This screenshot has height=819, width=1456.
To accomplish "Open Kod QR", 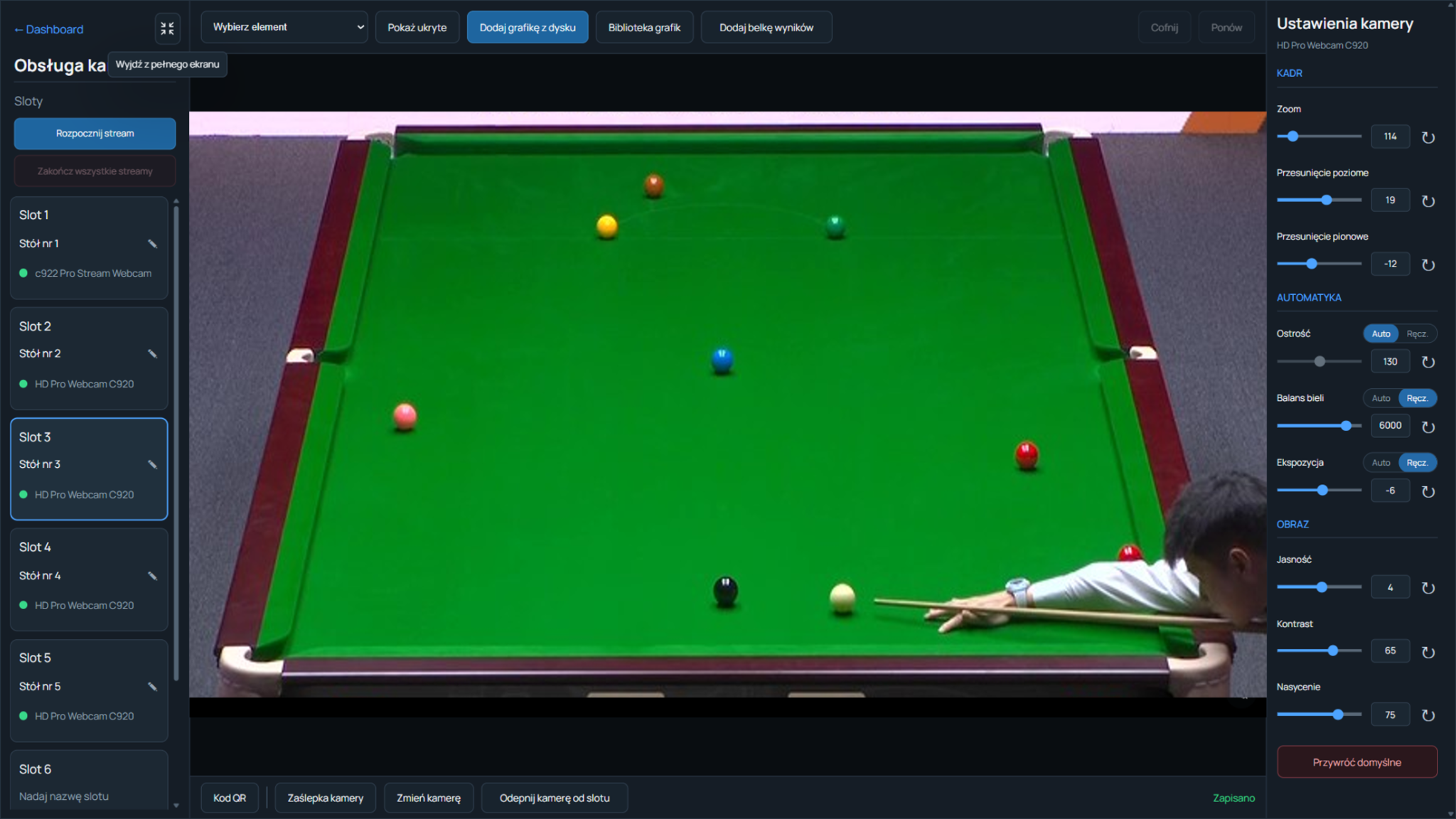I will [230, 798].
